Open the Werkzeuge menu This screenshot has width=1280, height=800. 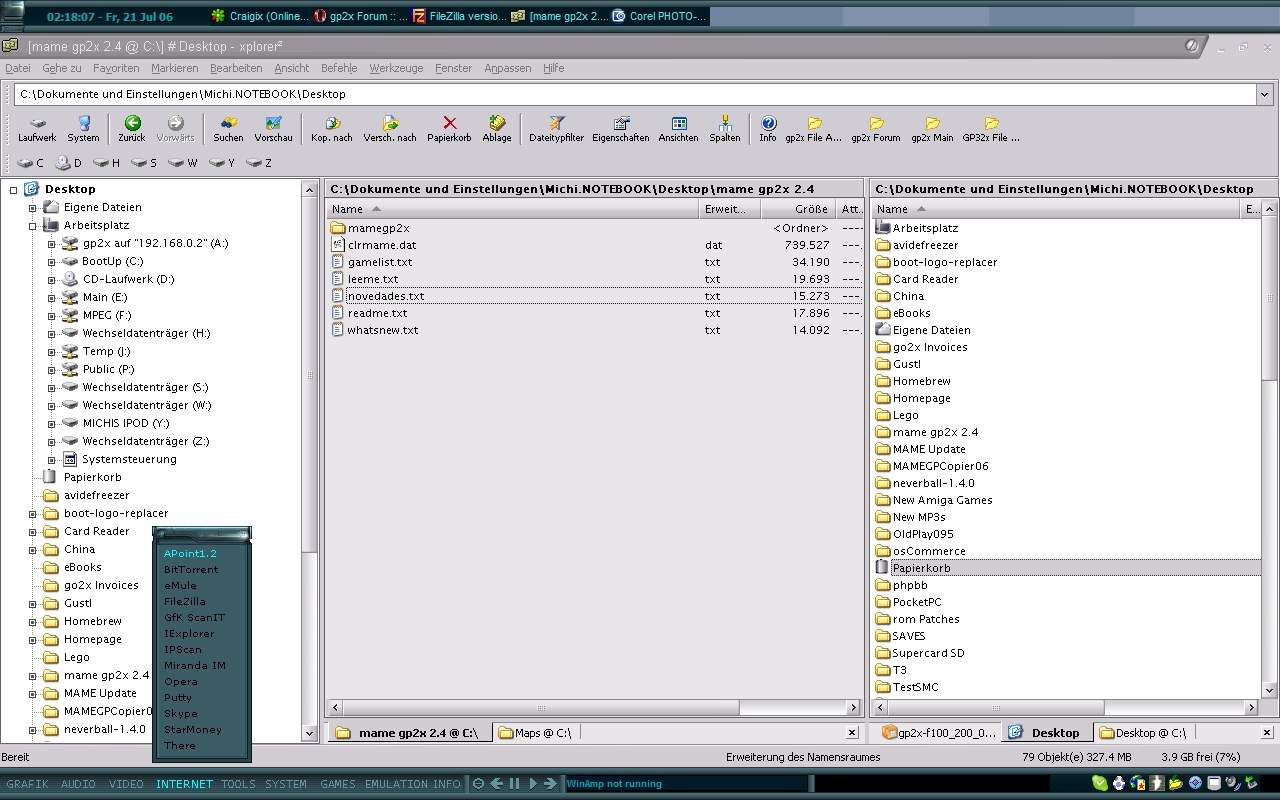tap(396, 68)
